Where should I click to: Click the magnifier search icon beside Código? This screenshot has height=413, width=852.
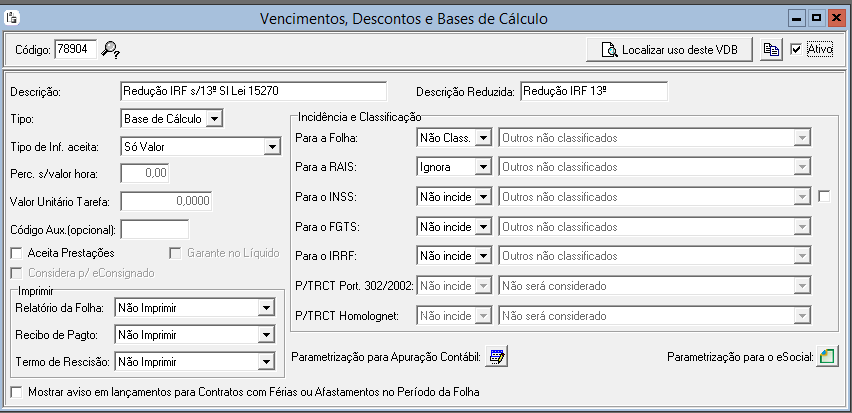point(110,49)
